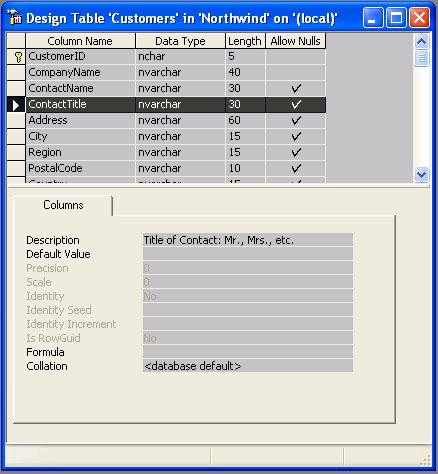Click the scrollbar up arrow
438x474 pixels.
point(422,42)
